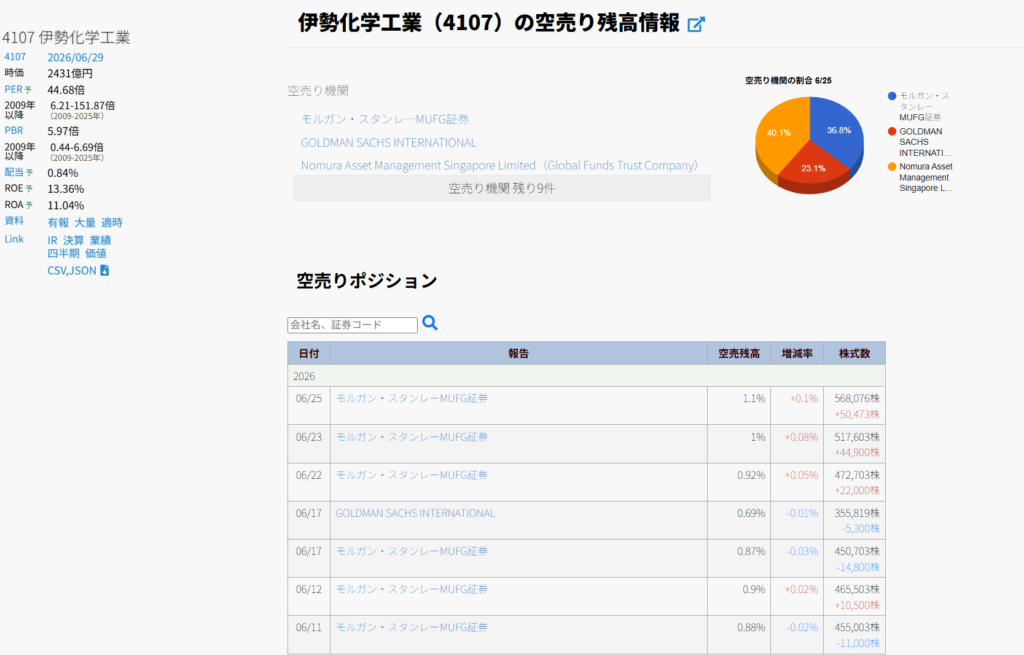Viewport: 1024px width, 655px height.
Task: Focus the 会社名、証券コード search field
Action: pos(353,325)
